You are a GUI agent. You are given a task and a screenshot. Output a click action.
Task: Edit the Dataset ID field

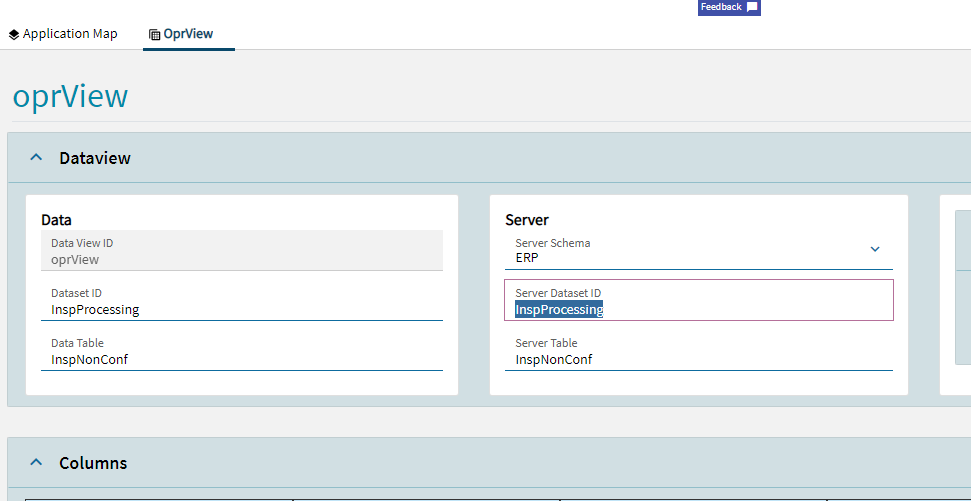[242, 301]
